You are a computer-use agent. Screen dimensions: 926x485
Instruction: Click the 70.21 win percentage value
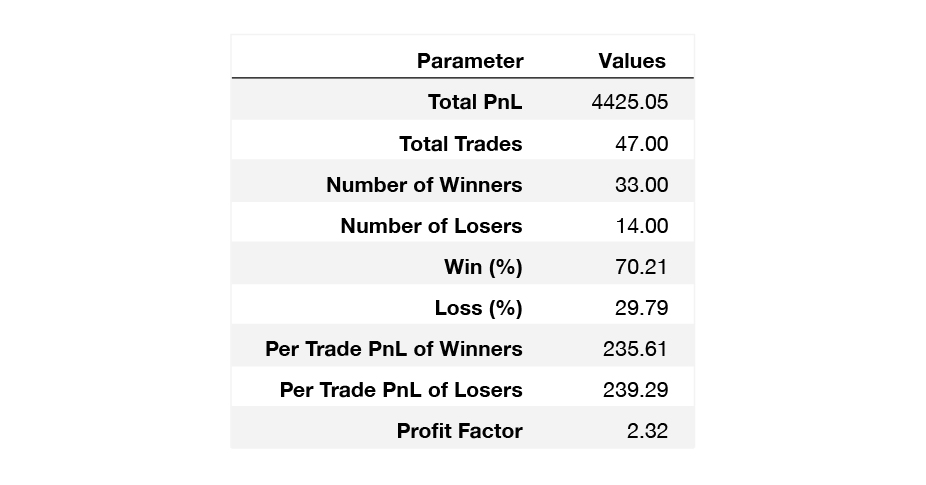click(x=641, y=266)
